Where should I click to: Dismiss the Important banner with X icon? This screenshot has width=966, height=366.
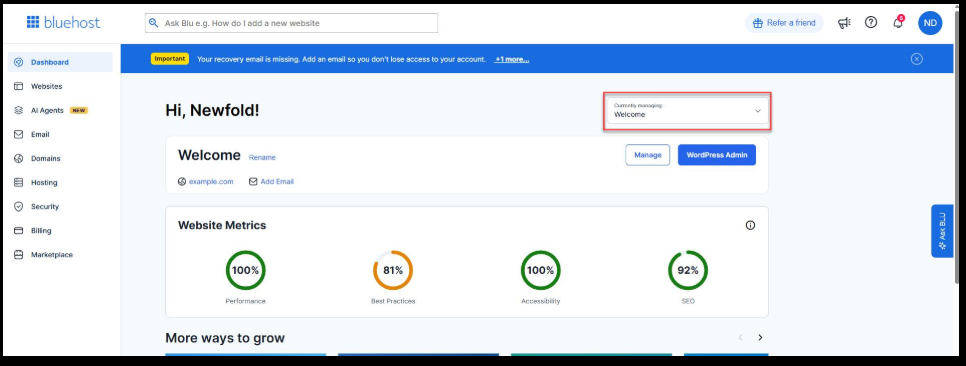(x=917, y=59)
